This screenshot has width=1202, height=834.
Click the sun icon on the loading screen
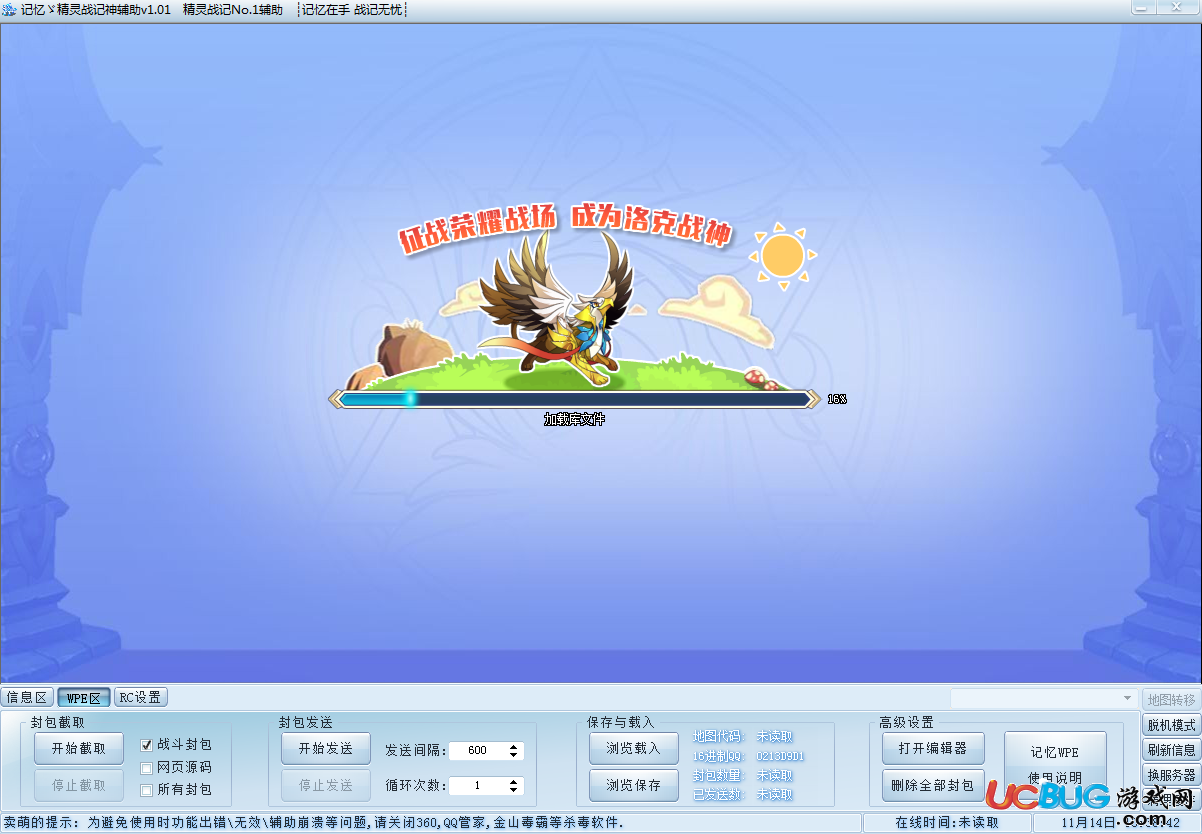click(782, 256)
